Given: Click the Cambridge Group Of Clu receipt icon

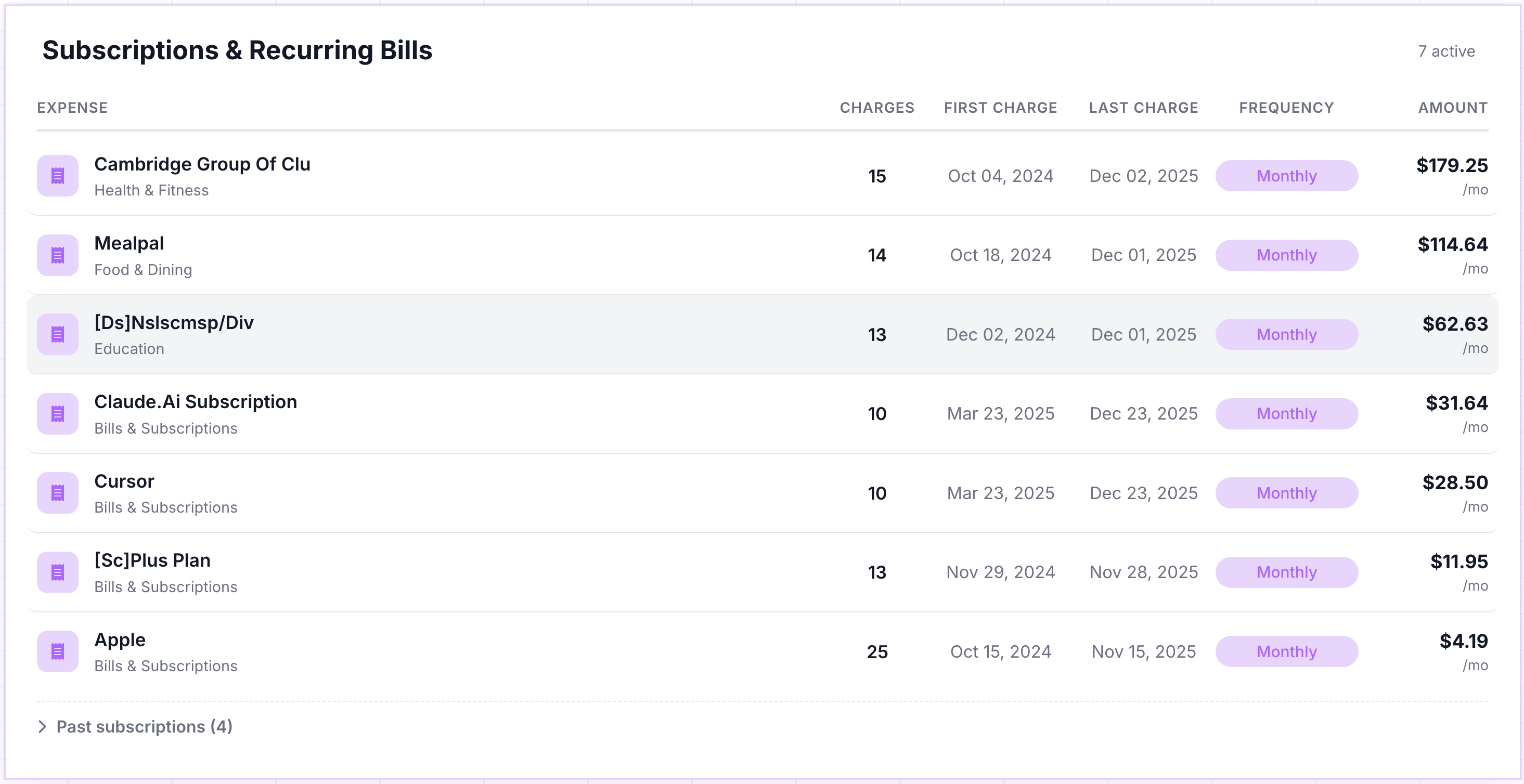Looking at the screenshot, I should pos(57,175).
